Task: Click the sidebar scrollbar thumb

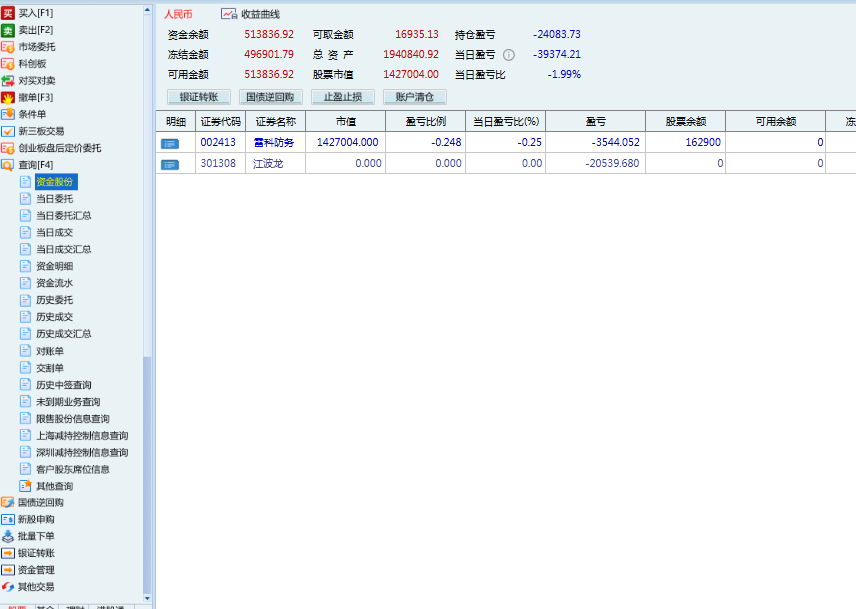Action: pos(147,475)
